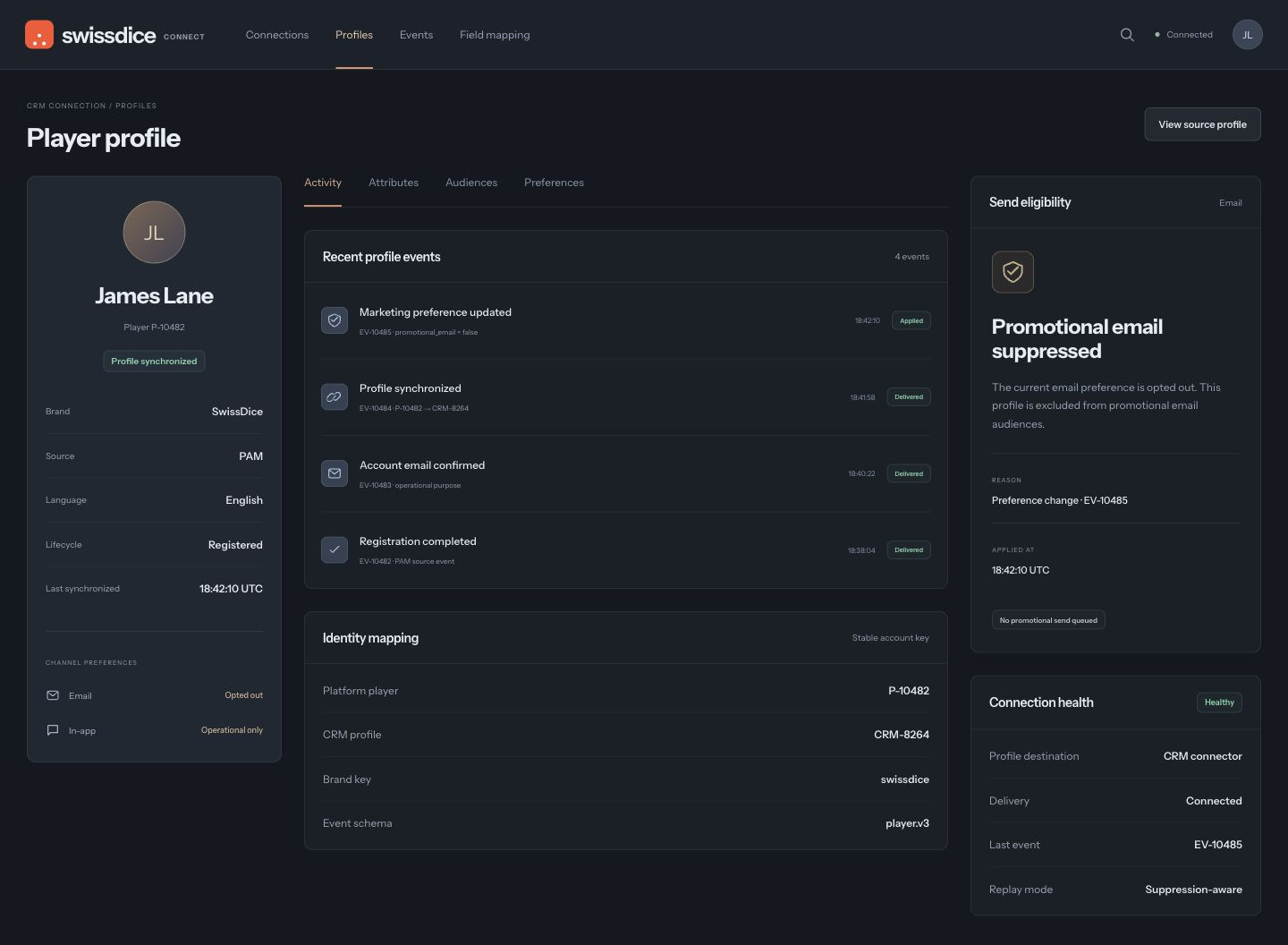Click the In-app channel chat icon
The image size is (1288, 945).
(x=53, y=730)
